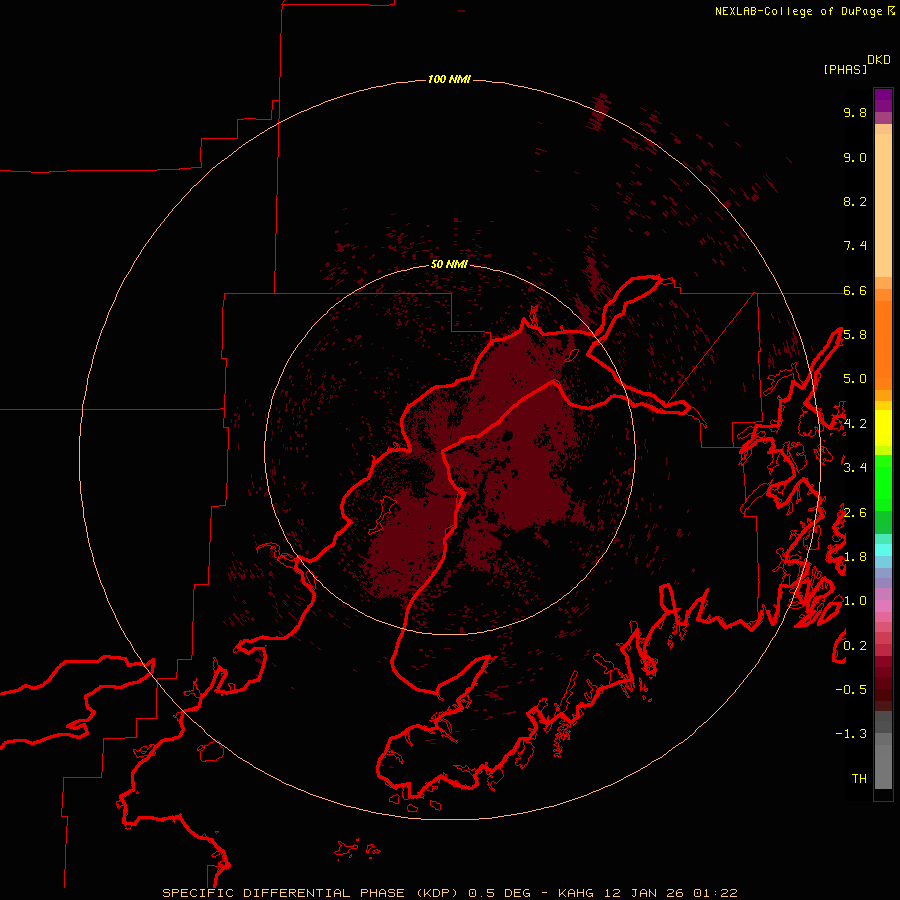Pick the pink segment of the color bar
The image size is (900, 900).
883,606
